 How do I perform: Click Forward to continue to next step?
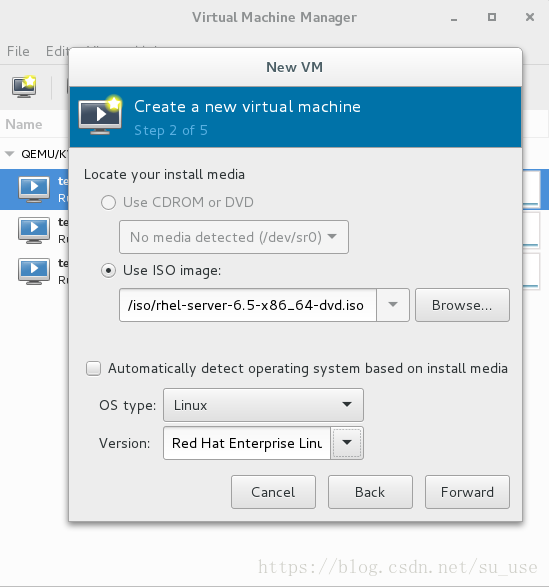467,492
